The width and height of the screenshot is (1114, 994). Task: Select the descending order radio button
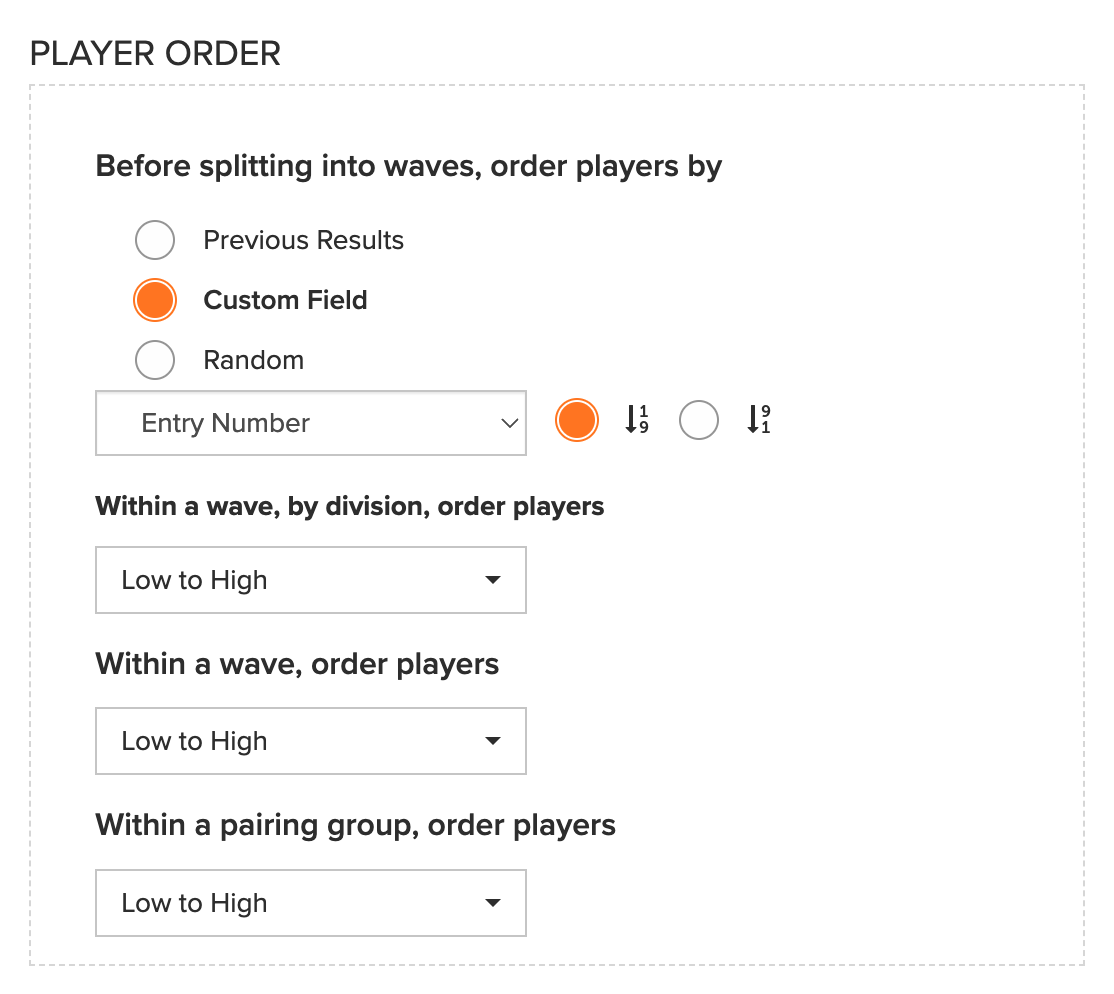(699, 420)
